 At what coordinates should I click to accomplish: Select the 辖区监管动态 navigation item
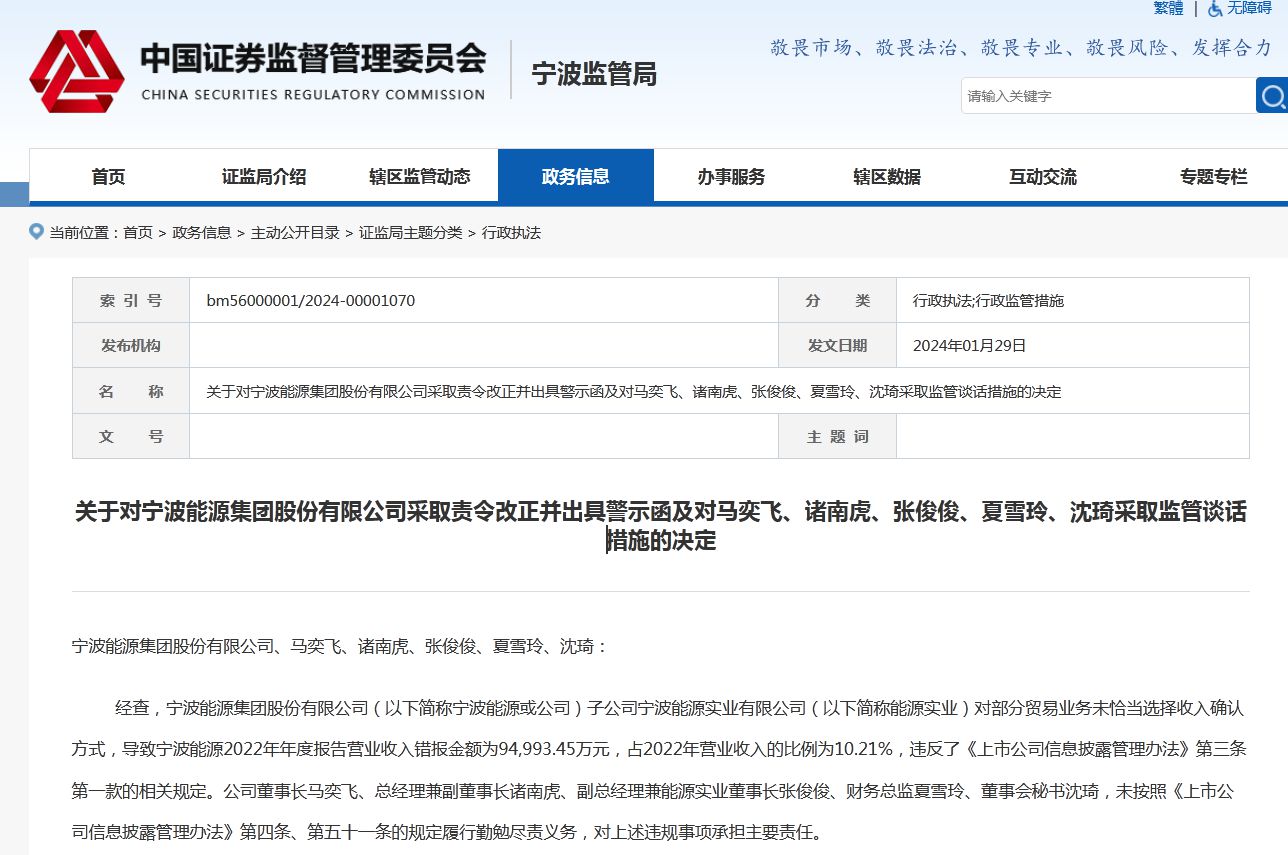pos(419,177)
